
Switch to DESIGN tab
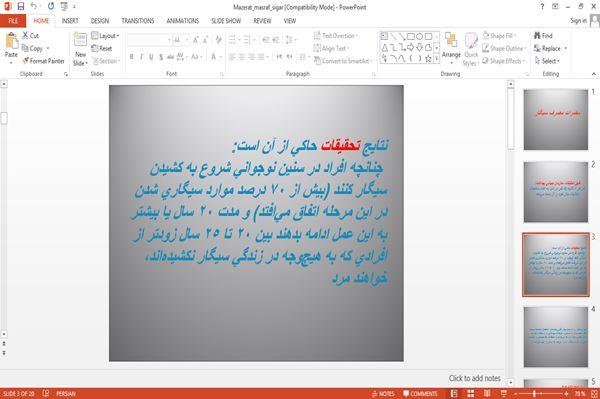(100, 21)
